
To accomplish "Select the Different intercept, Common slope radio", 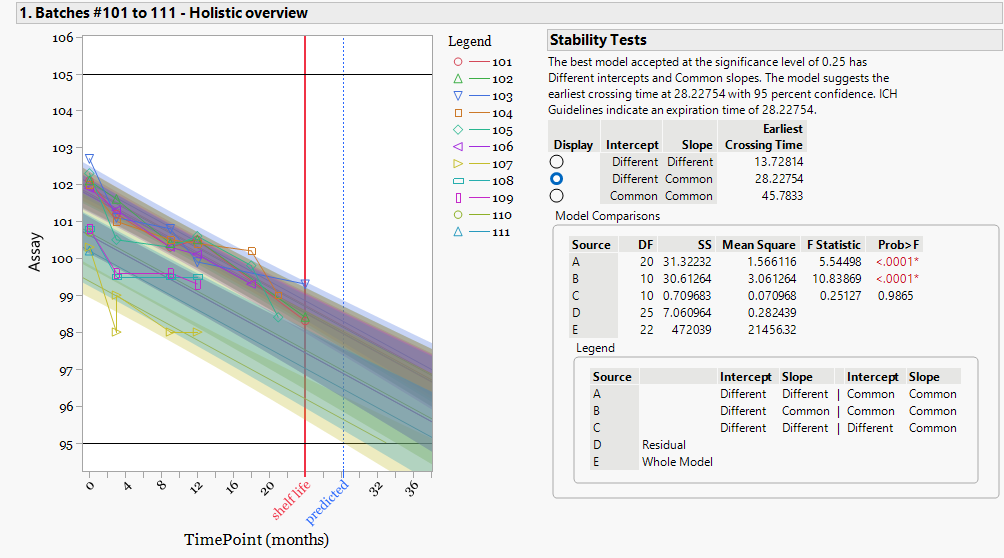I will tap(556, 179).
